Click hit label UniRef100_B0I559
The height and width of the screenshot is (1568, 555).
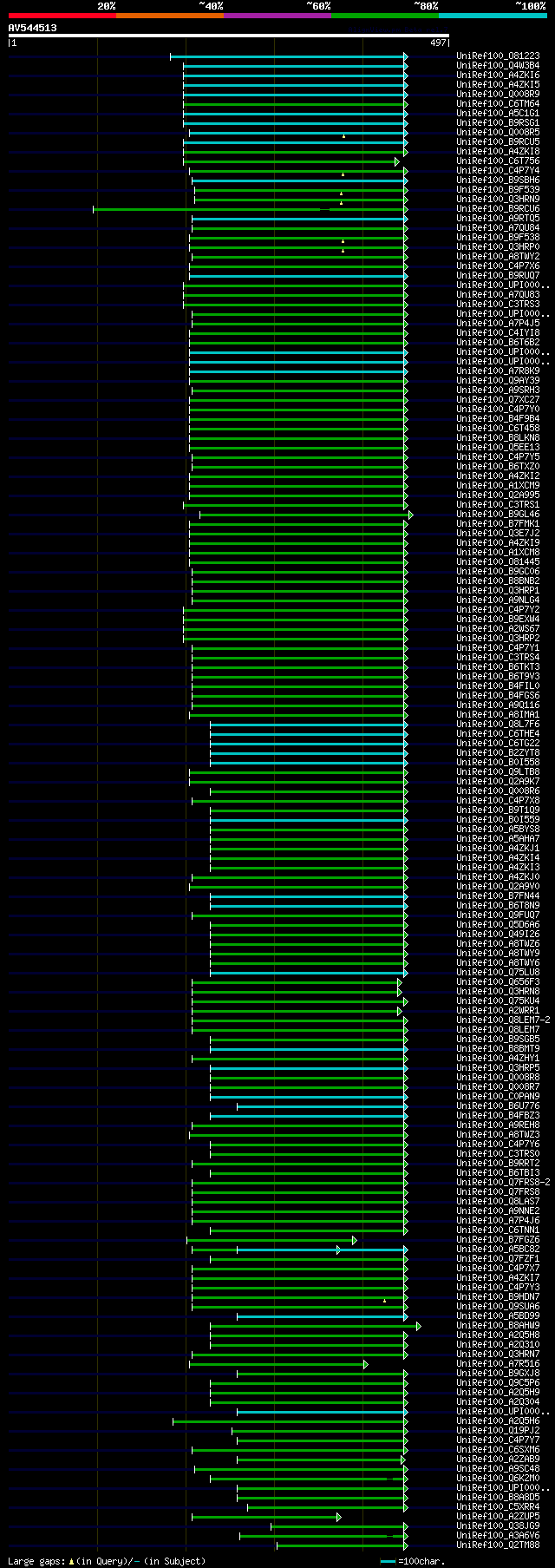pos(498,820)
